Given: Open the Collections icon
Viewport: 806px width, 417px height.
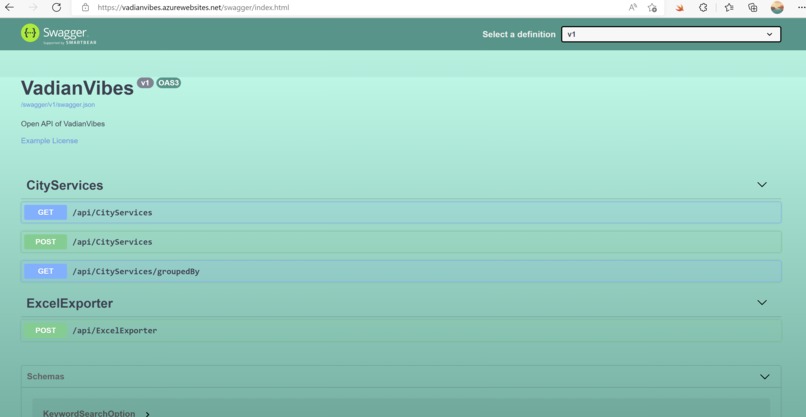Looking at the screenshot, I should 753,8.
